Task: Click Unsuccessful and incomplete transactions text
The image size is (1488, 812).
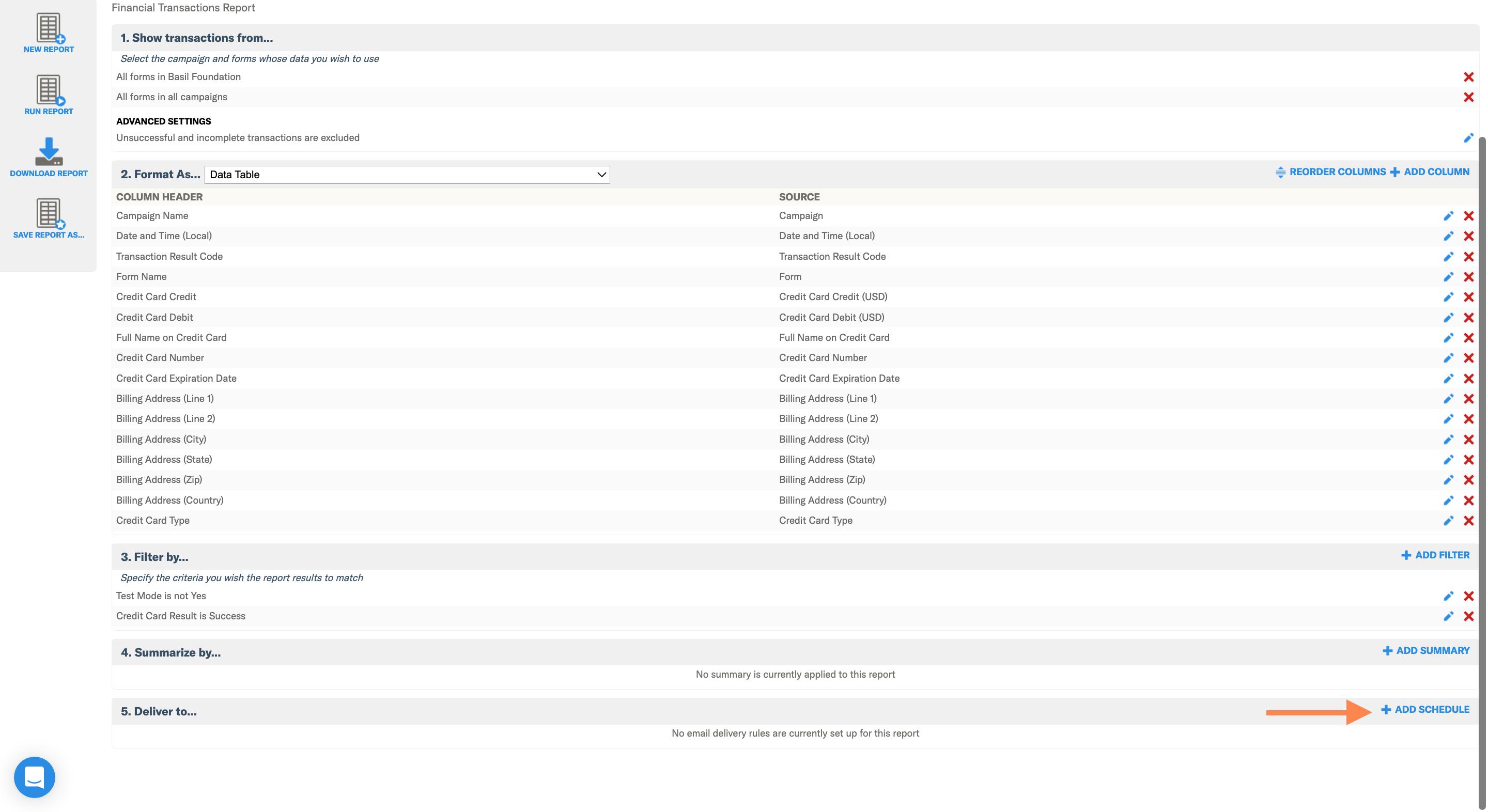Action: point(238,137)
